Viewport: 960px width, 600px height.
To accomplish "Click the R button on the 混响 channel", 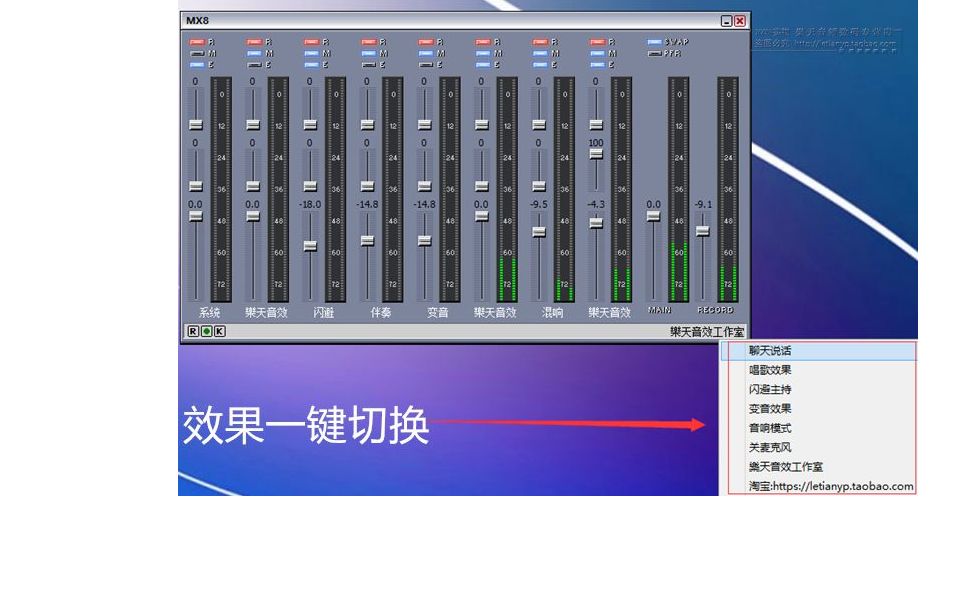I will pos(539,41).
